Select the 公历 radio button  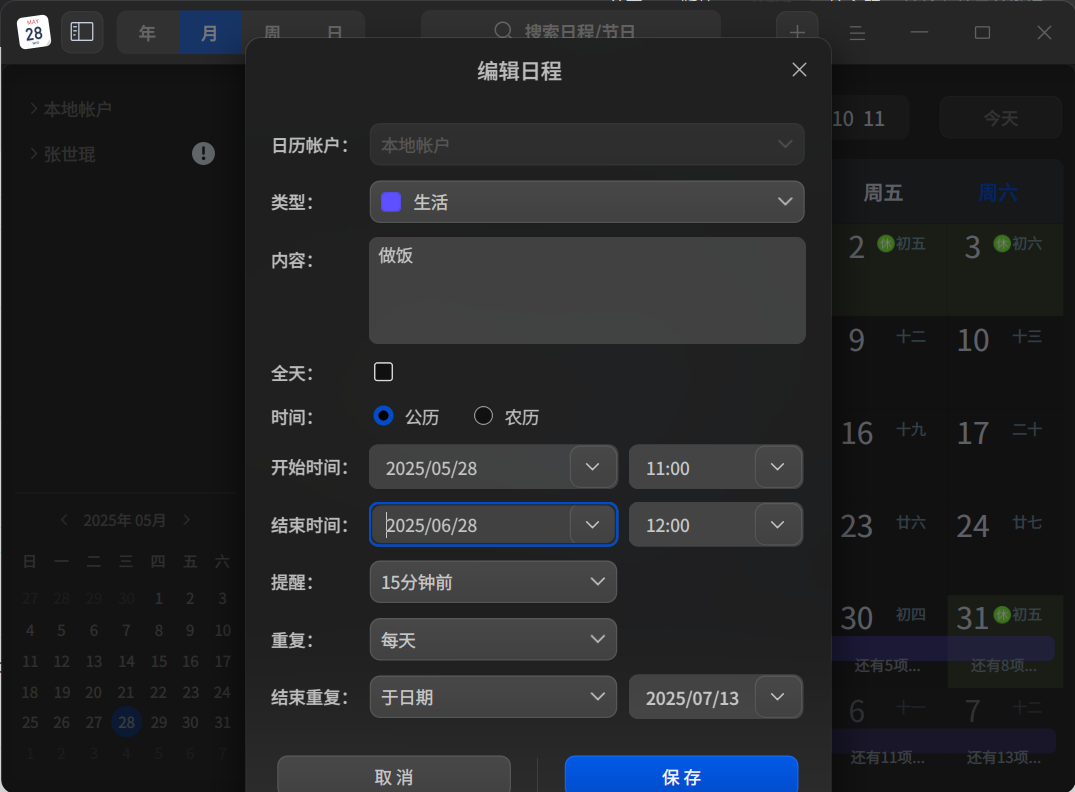click(x=383, y=416)
